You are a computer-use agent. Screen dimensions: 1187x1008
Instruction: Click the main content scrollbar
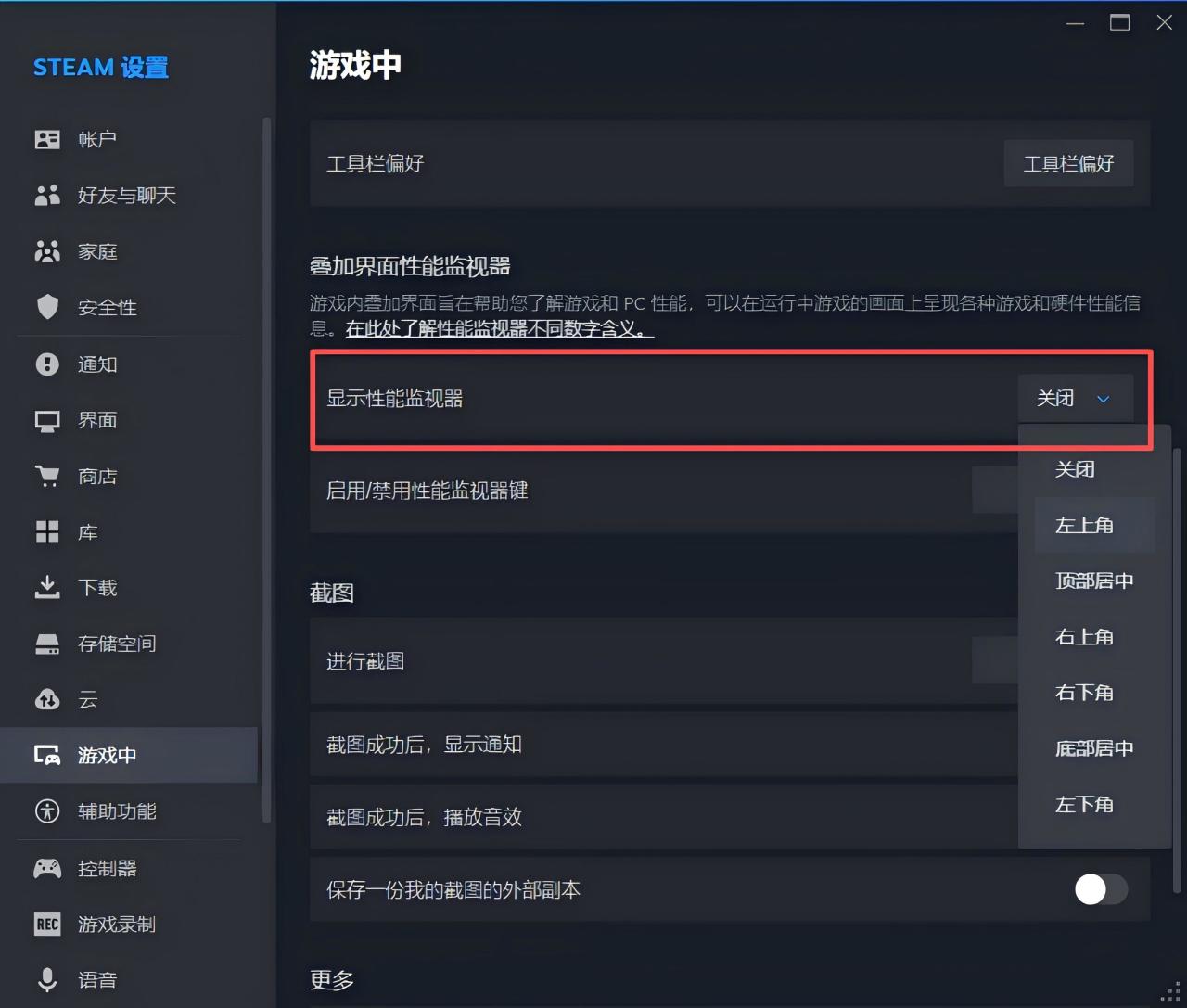tap(1178, 670)
